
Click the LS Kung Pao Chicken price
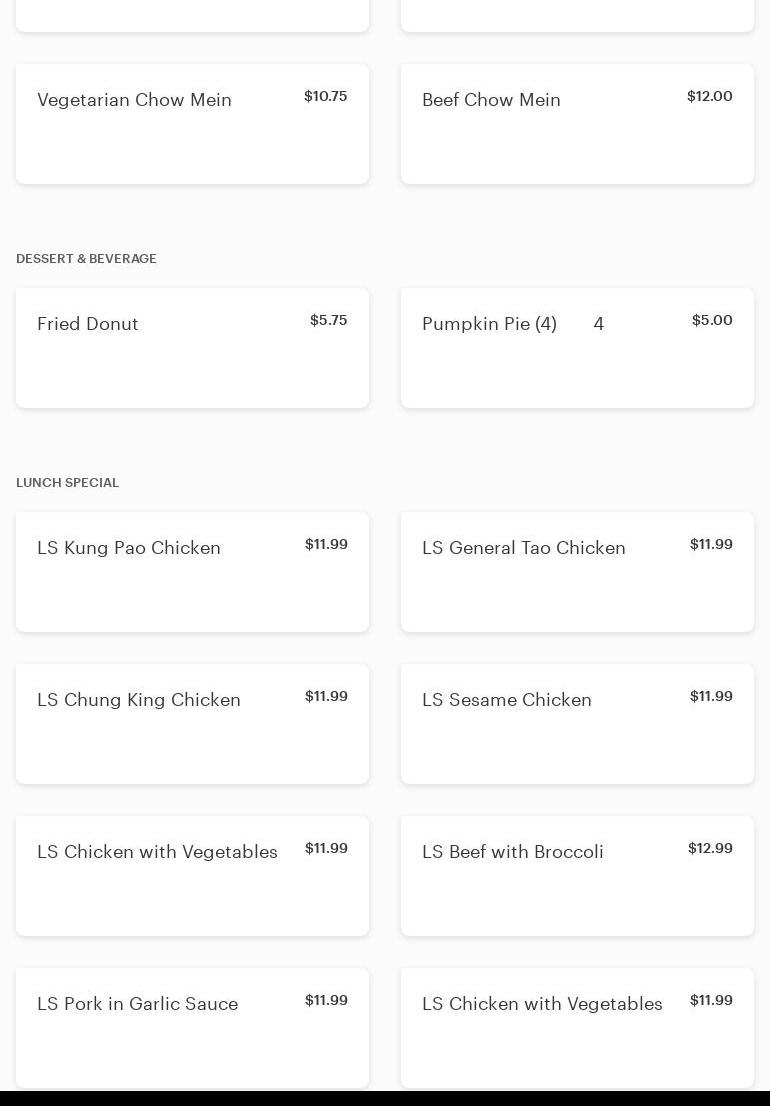click(x=326, y=544)
